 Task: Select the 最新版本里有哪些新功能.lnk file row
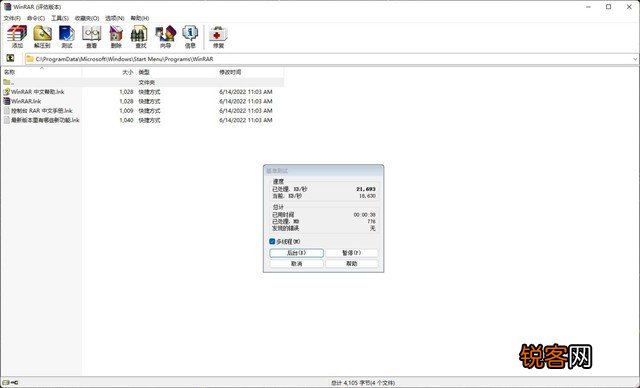pos(142,120)
